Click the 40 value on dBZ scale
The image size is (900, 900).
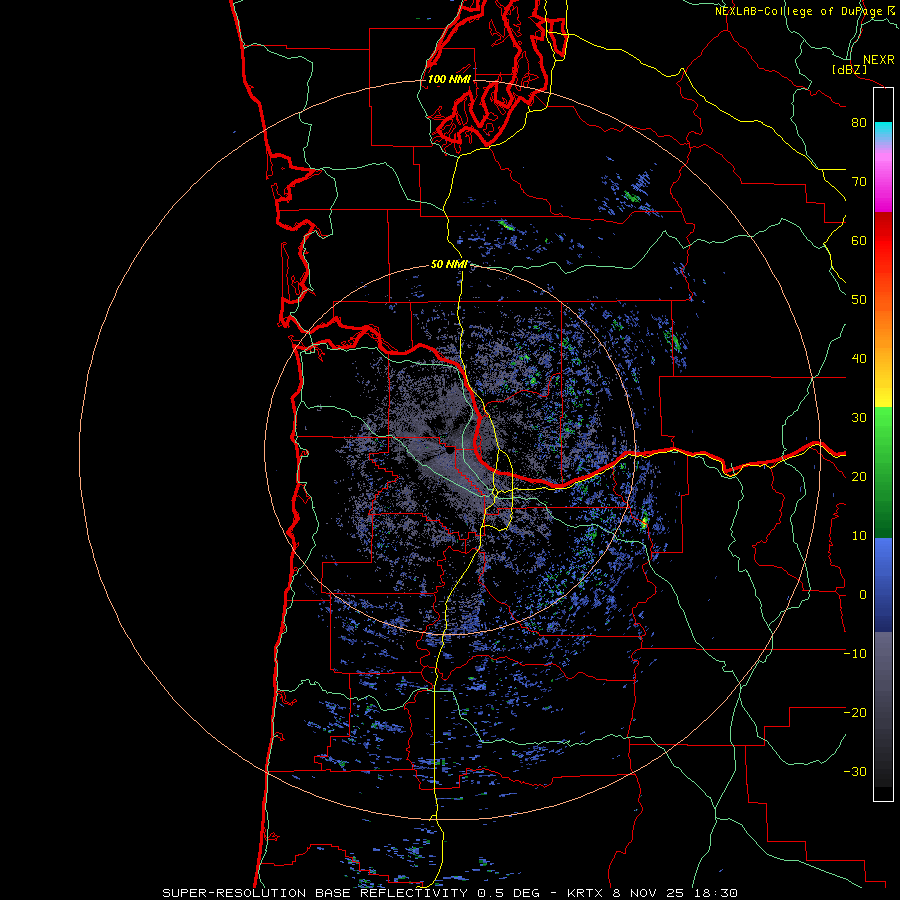pos(859,359)
